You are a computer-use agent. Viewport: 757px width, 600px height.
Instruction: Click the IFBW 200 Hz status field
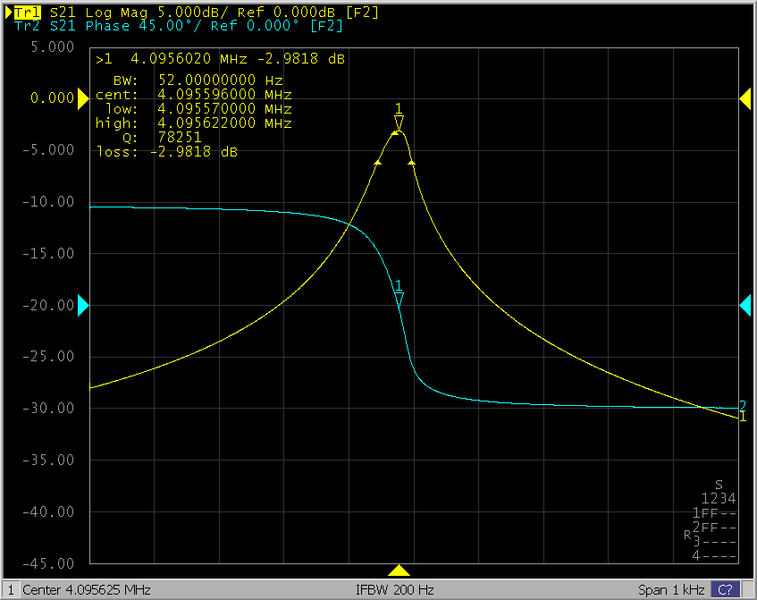[x=395, y=590]
